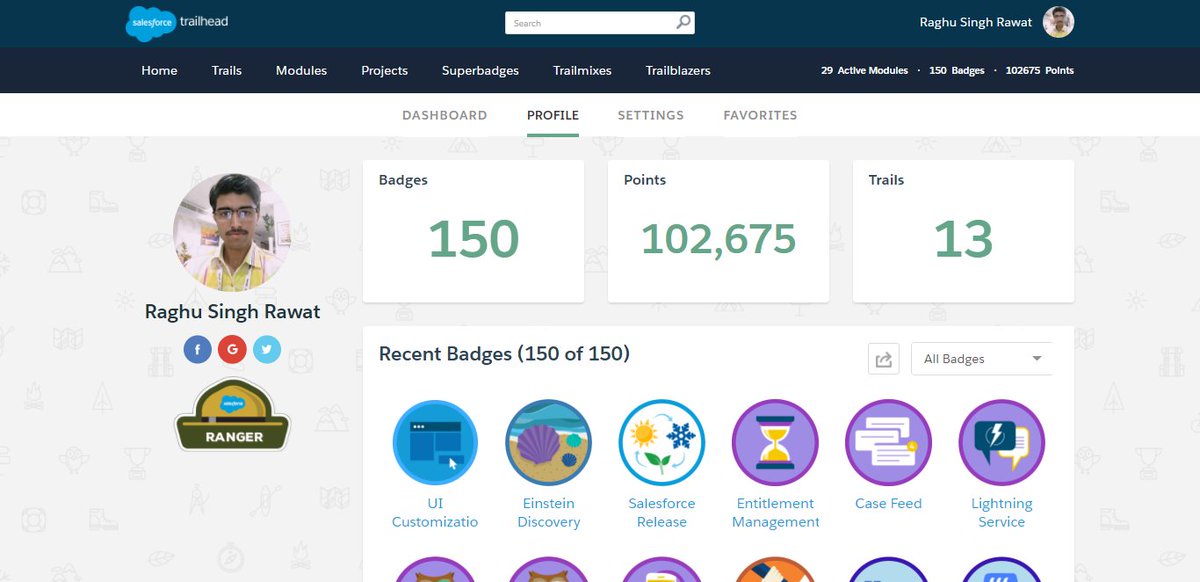This screenshot has width=1200, height=582.
Task: Switch to the Dashboard tab
Action: [x=444, y=115]
